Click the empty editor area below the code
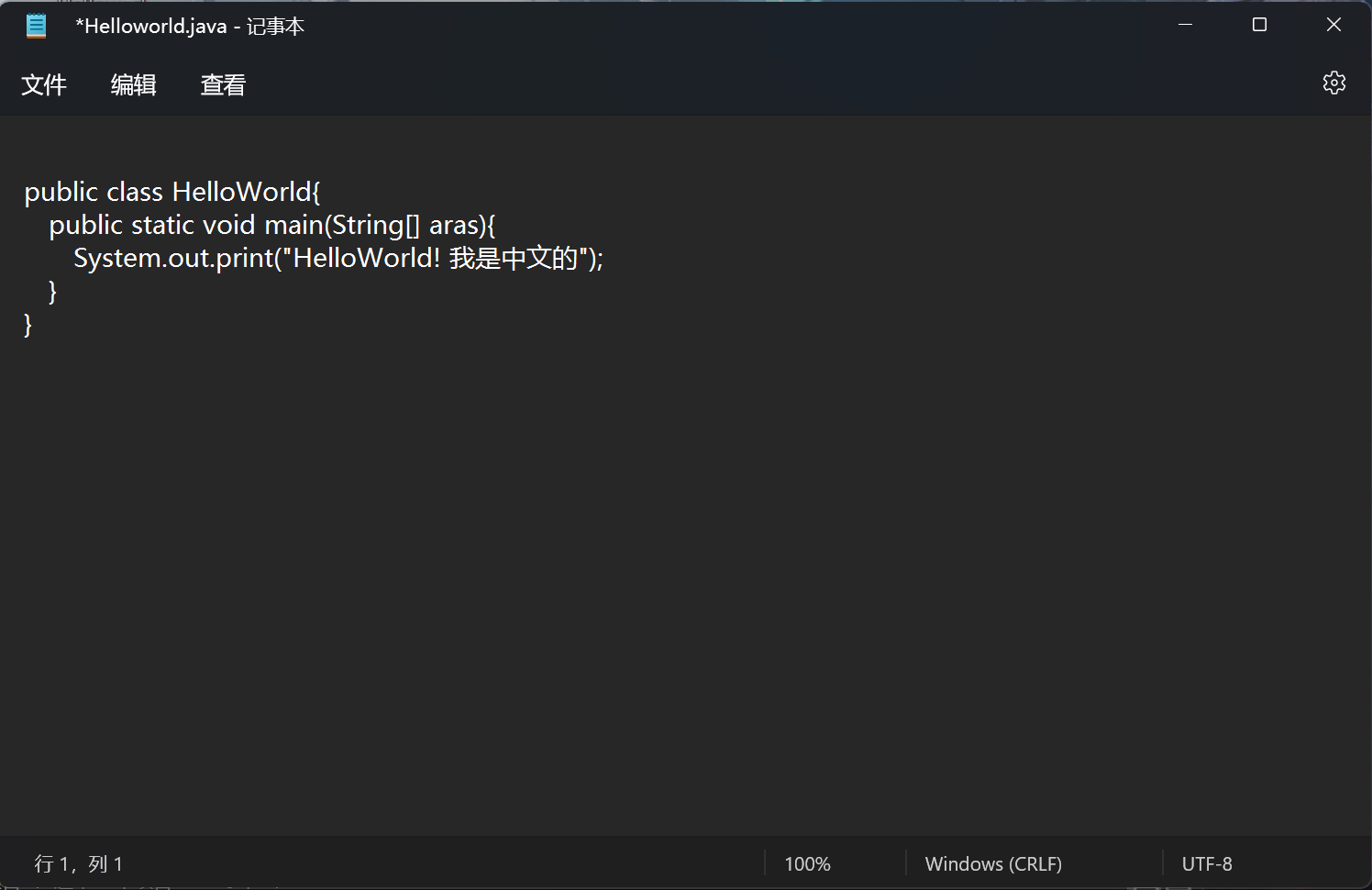Image resolution: width=1372 pixels, height=890 pixels. [x=686, y=587]
